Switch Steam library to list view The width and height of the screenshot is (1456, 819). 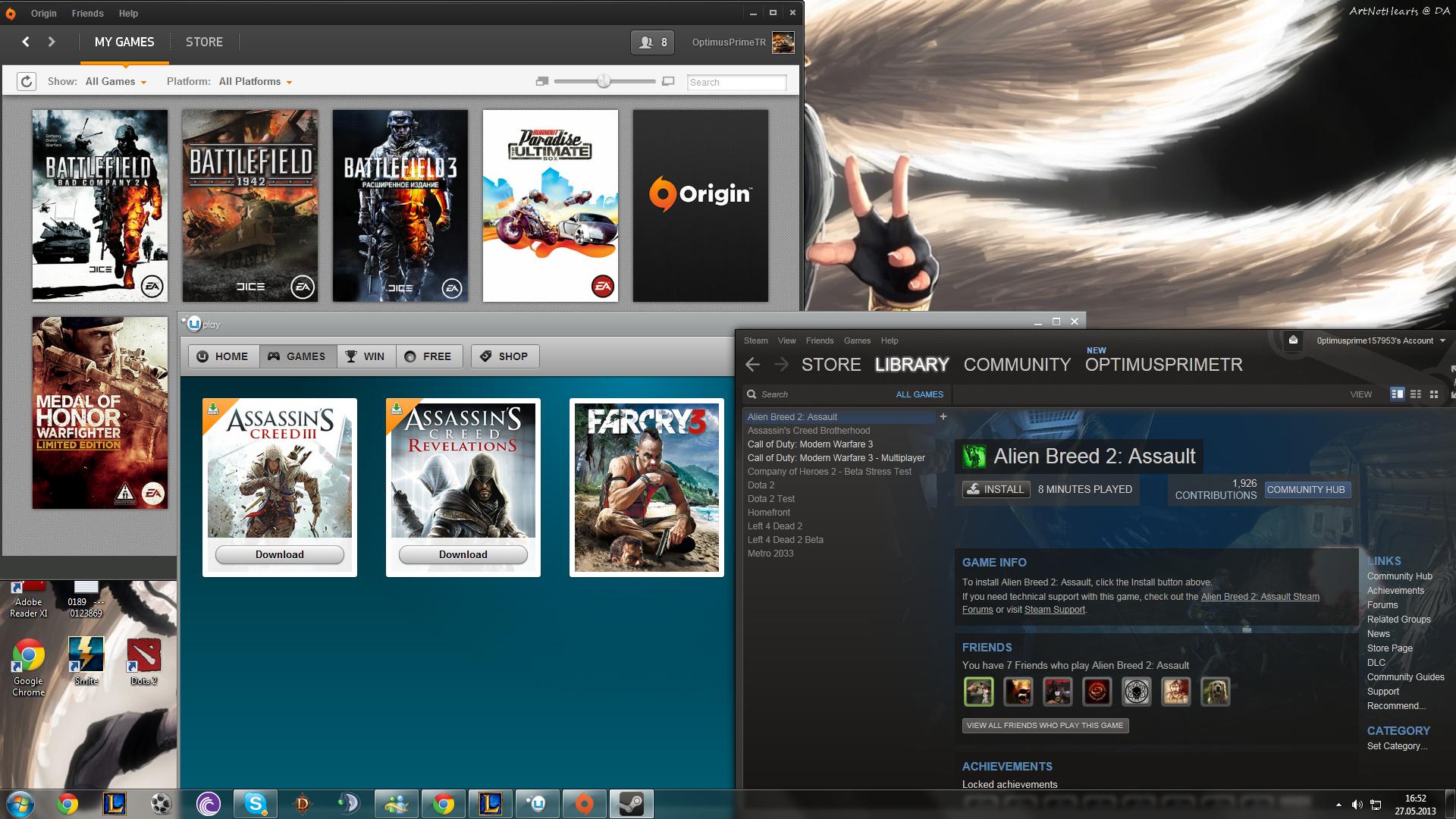[1415, 394]
